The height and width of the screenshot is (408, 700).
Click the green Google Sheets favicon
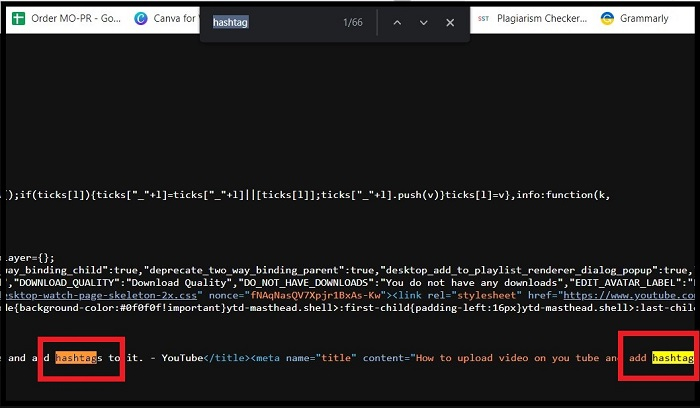pos(18,19)
